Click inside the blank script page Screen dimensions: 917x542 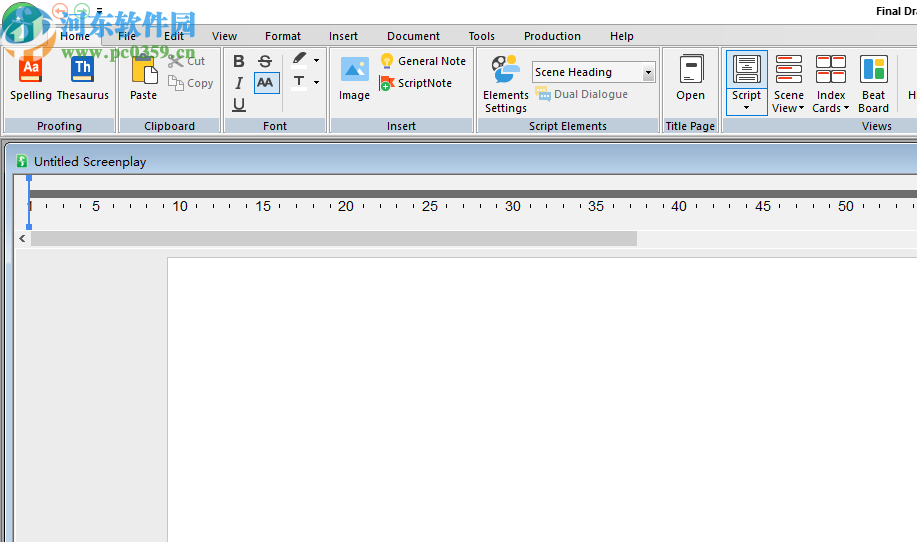(542, 399)
